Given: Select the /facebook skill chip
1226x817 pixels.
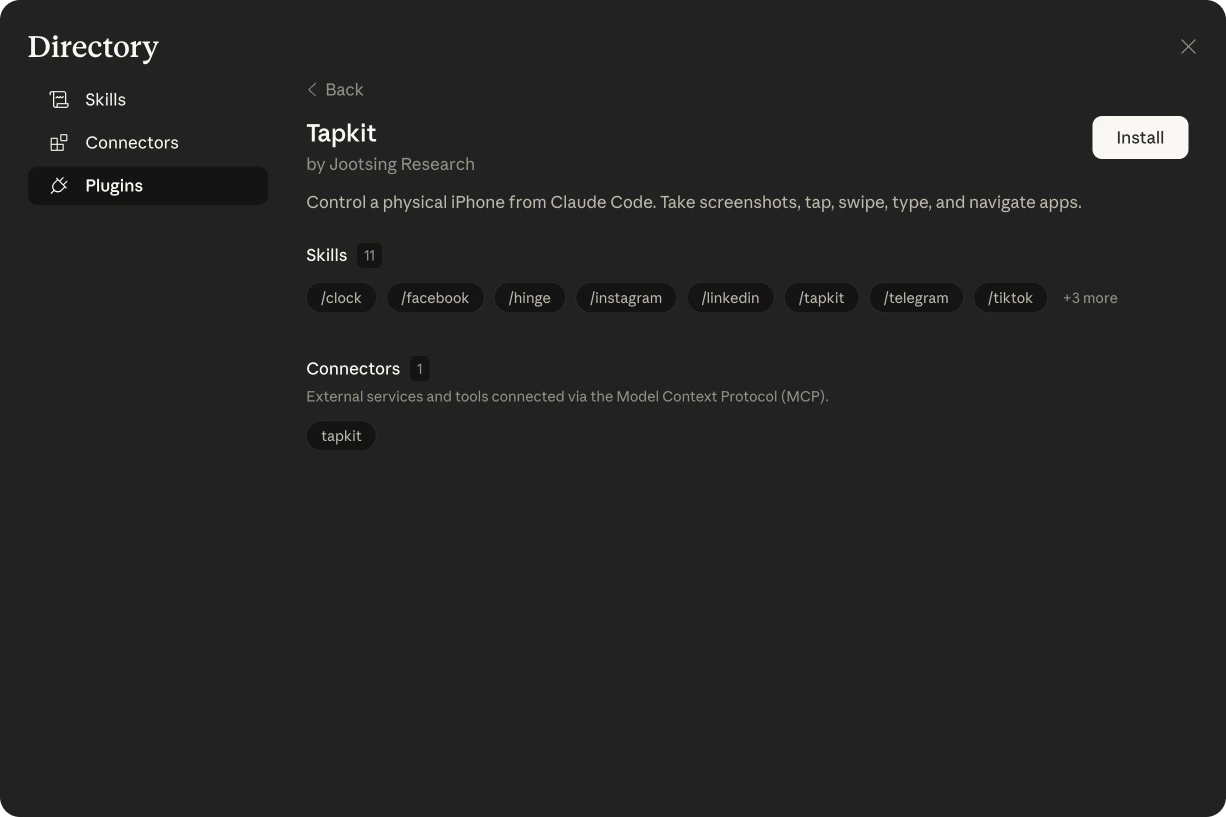Looking at the screenshot, I should (435, 297).
